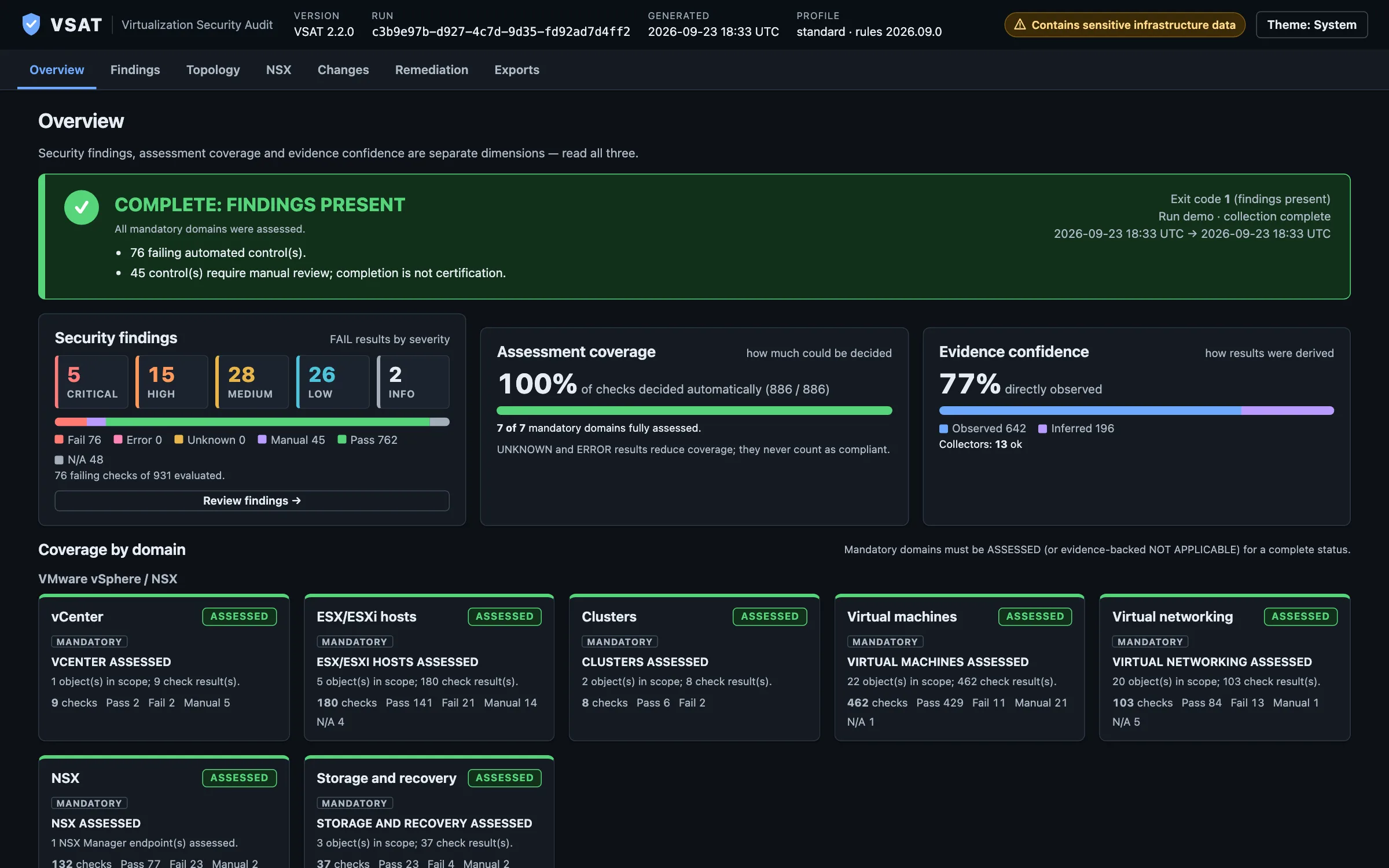Screen dimensions: 1389x868
Task: Switch to the Remediation tab
Action: [x=431, y=69]
